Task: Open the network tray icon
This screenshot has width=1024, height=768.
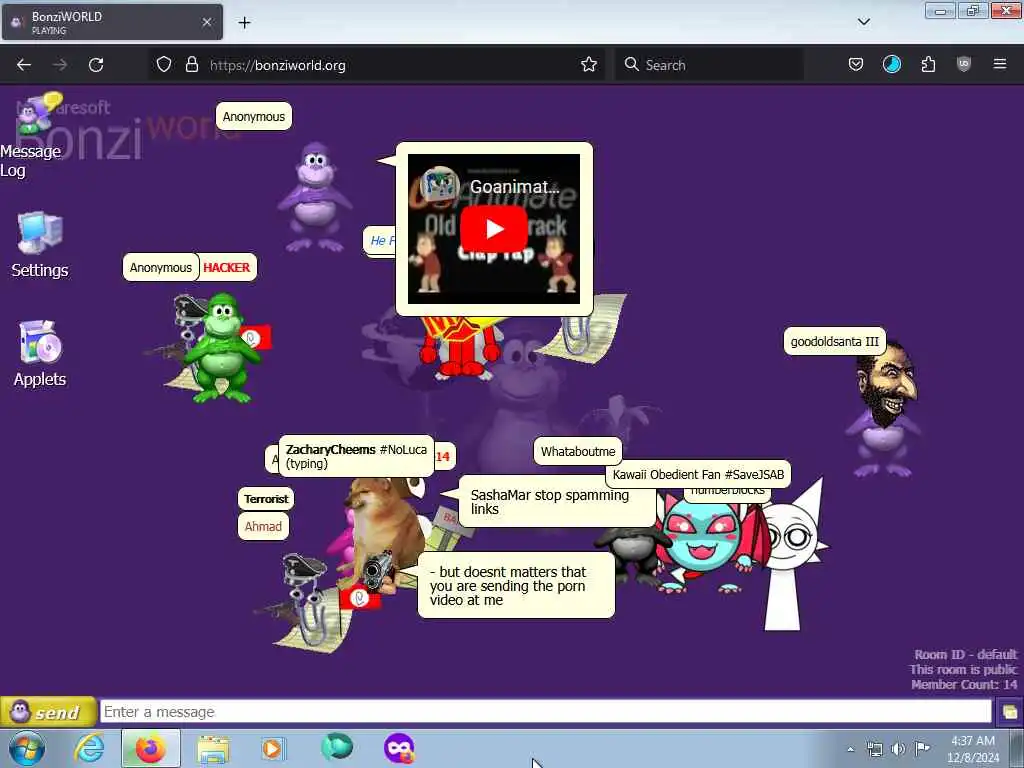Action: click(874, 749)
